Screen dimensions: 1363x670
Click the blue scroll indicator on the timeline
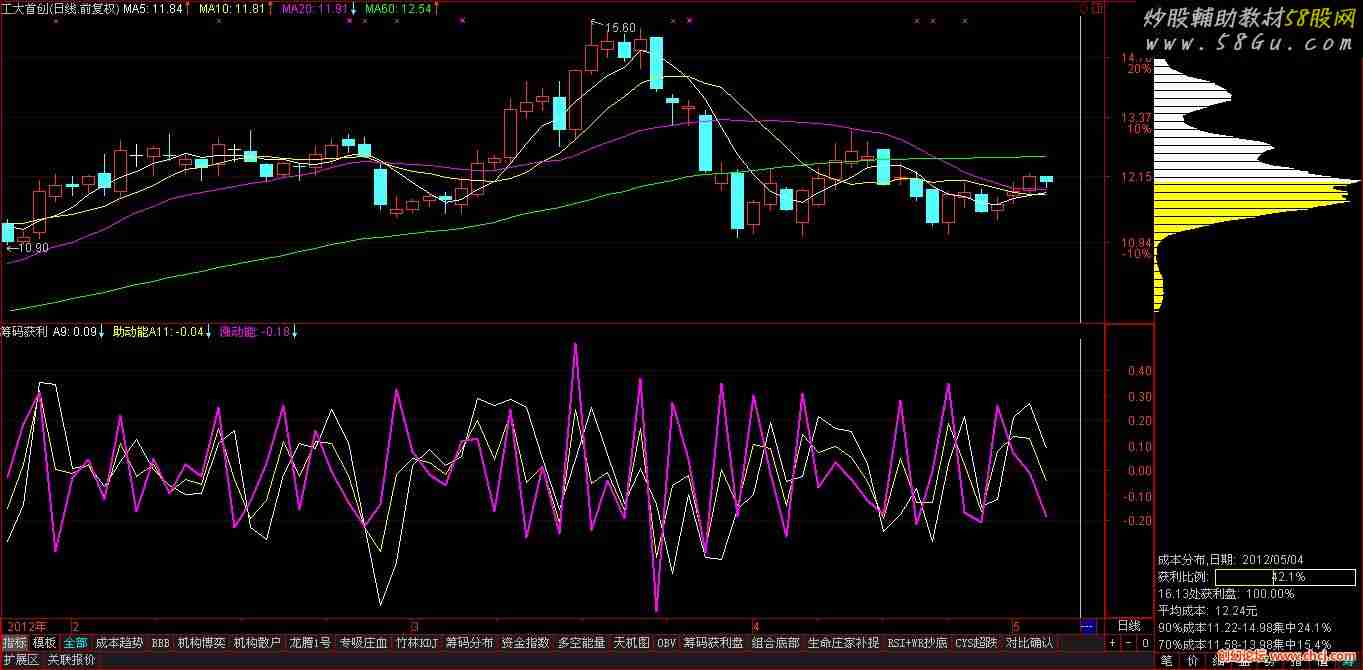coord(1088,626)
